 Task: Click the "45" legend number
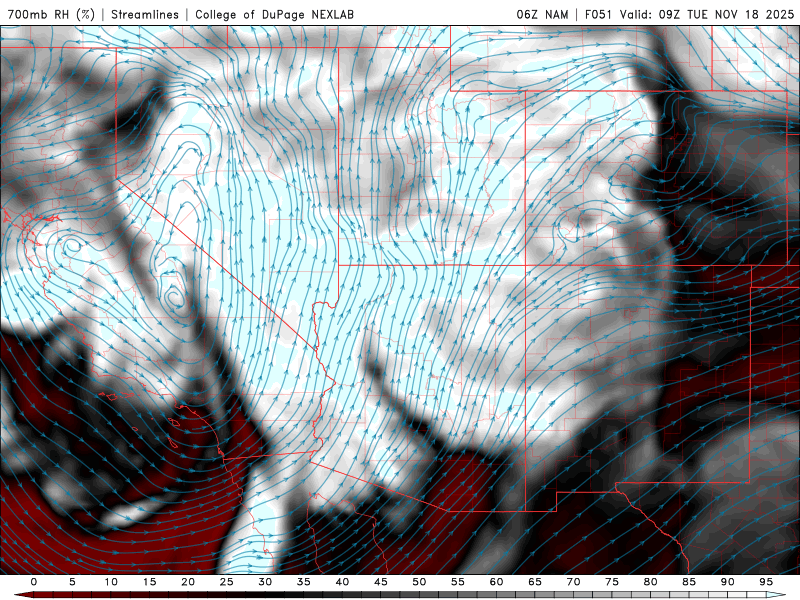[381, 582]
